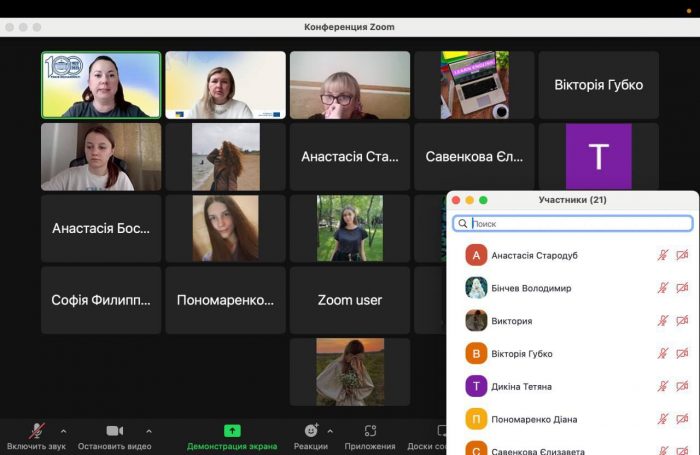Image resolution: width=700 pixels, height=455 pixels.
Task: Select the Zoom user video tile
Action: [350, 300]
